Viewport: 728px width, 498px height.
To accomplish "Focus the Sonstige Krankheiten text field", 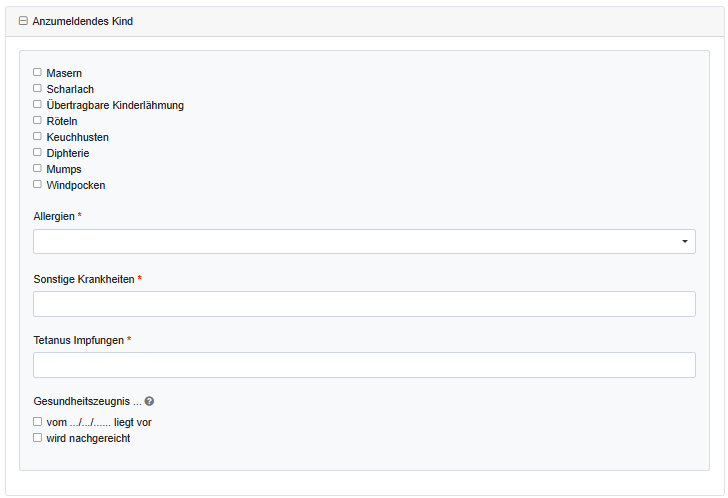I will 364,304.
